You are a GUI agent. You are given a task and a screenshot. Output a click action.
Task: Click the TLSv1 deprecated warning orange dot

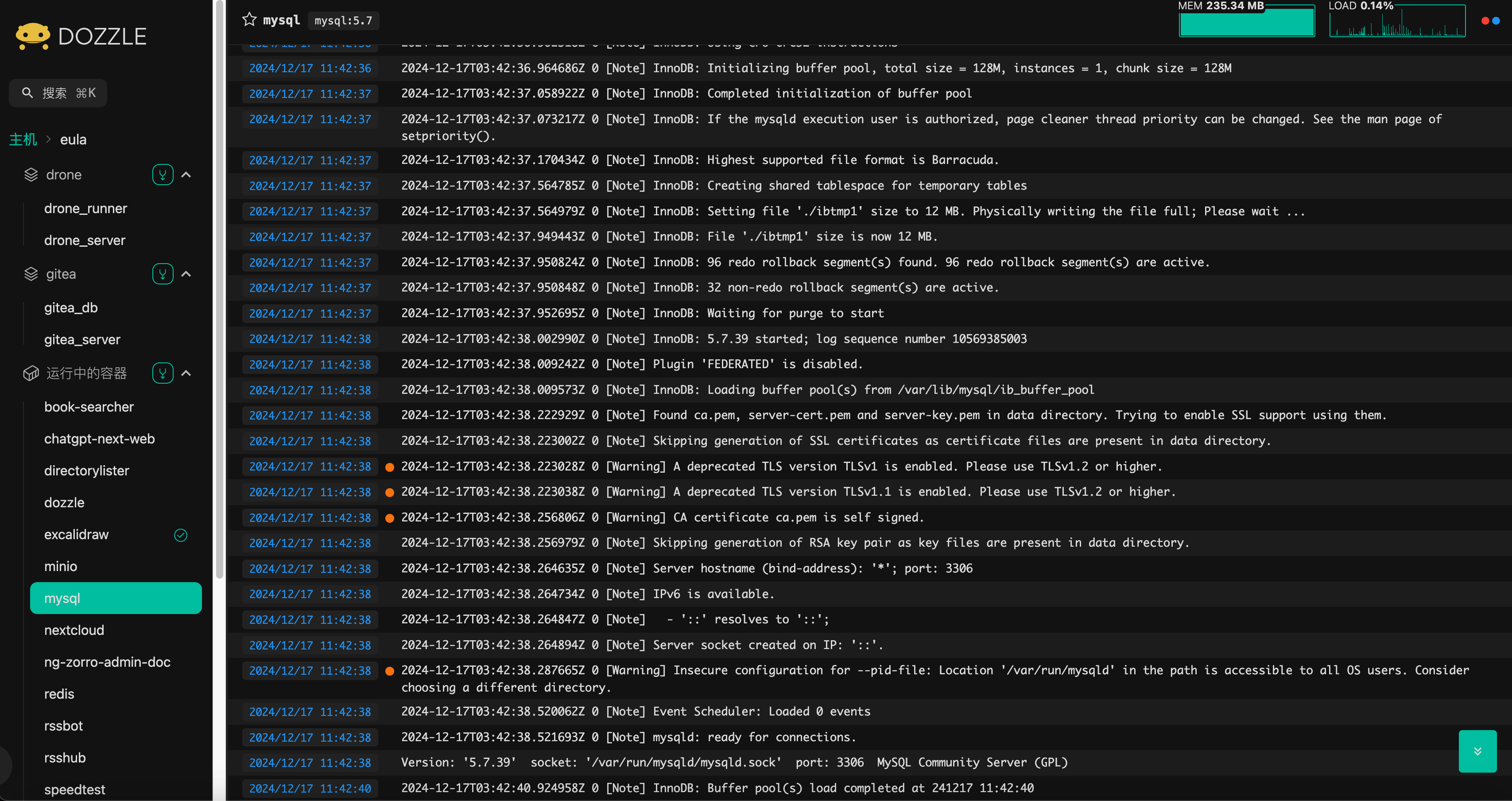[389, 467]
